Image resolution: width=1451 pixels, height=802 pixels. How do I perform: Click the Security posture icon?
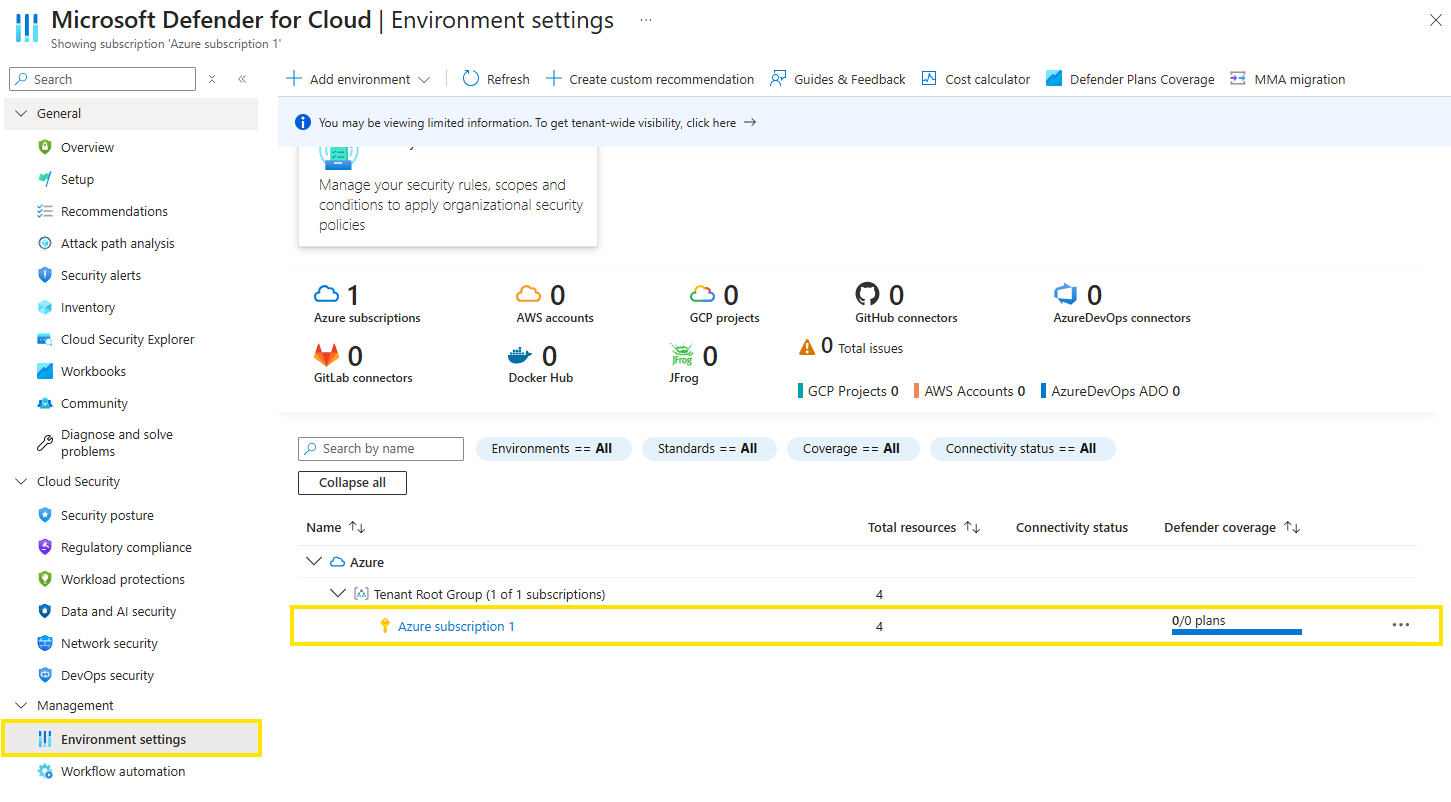coord(44,515)
